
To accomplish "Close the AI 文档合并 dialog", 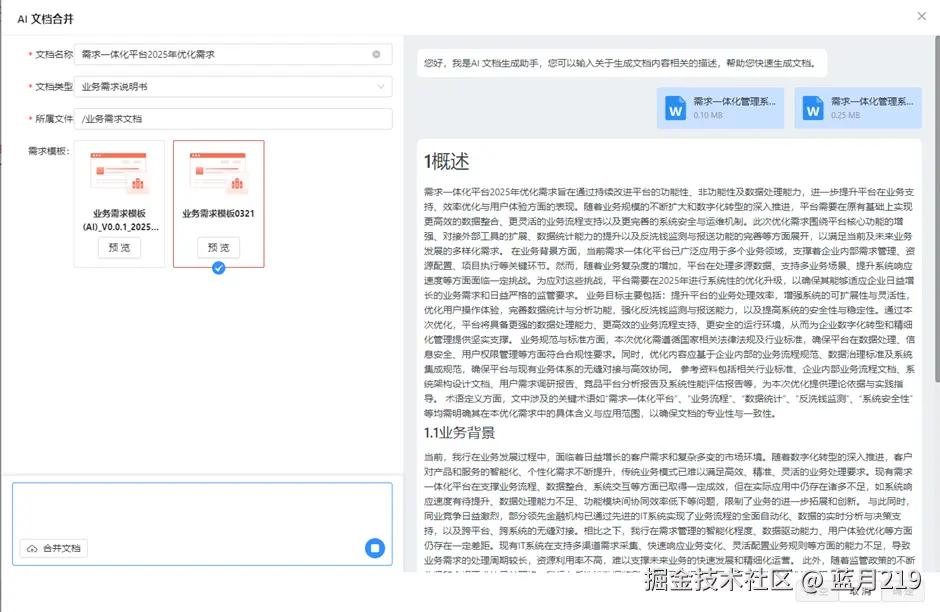I will (921, 16).
